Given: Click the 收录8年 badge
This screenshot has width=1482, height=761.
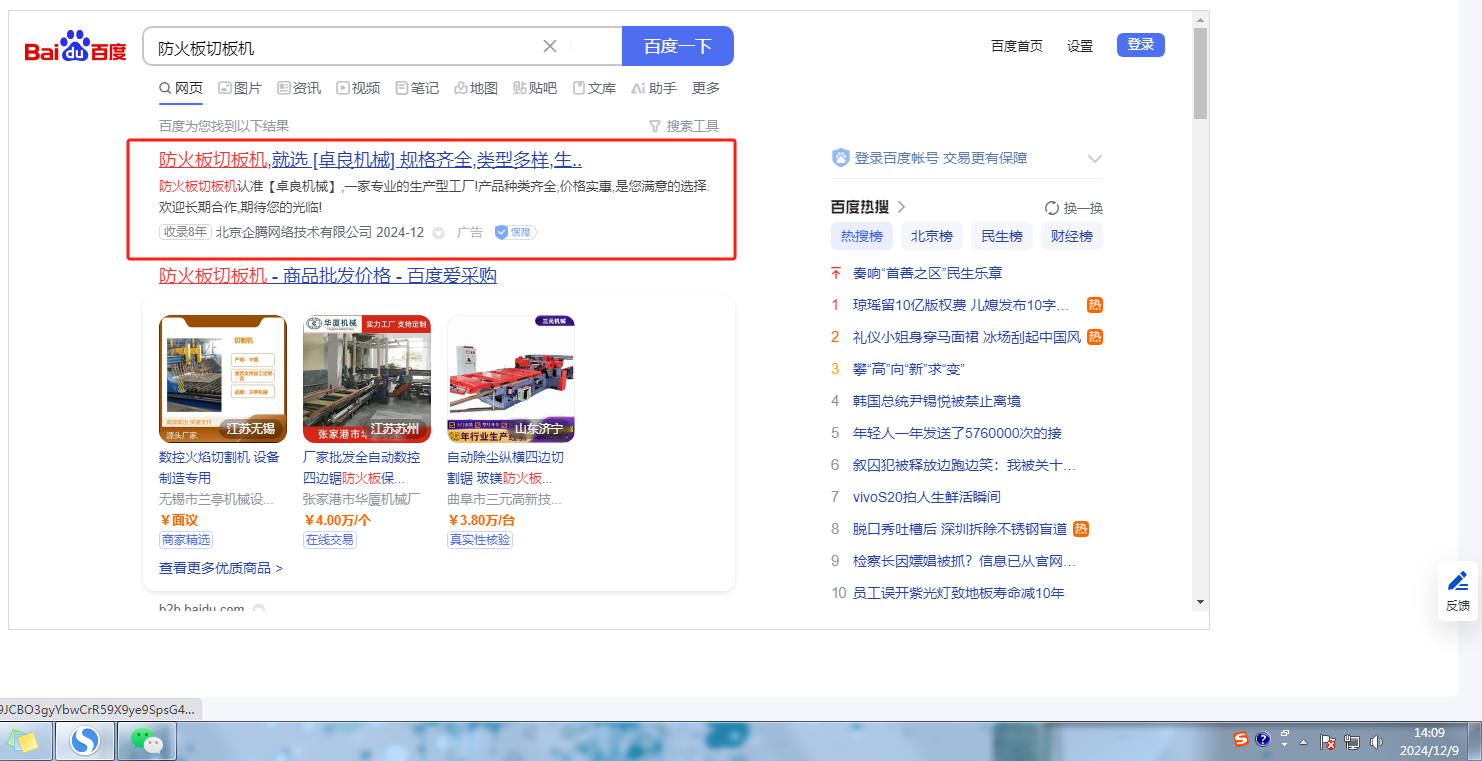Looking at the screenshot, I should pyautogui.click(x=185, y=232).
